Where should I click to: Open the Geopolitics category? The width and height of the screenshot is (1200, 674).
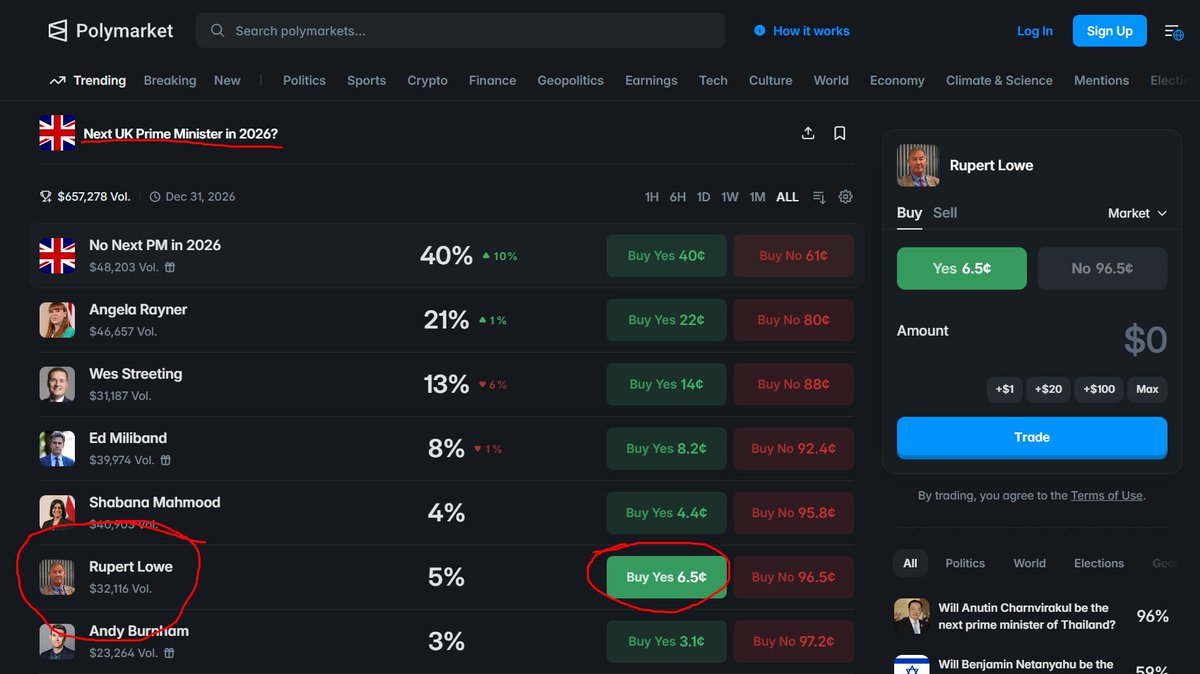pos(570,80)
